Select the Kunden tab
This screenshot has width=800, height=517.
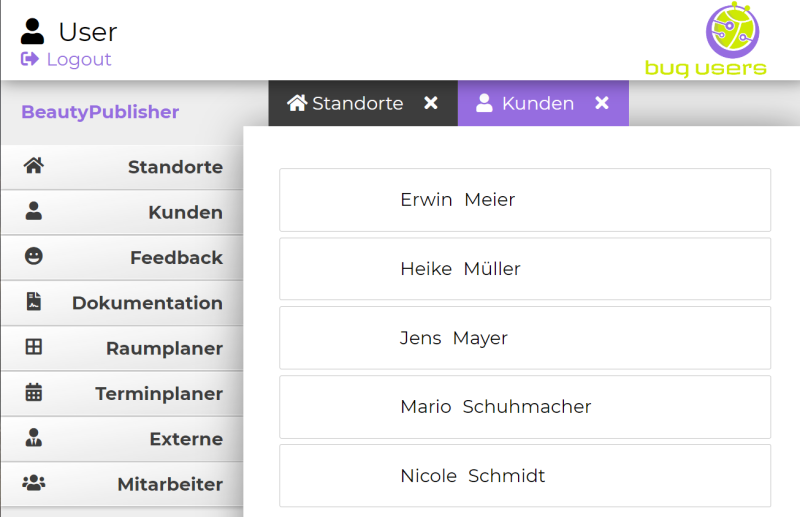[526, 103]
